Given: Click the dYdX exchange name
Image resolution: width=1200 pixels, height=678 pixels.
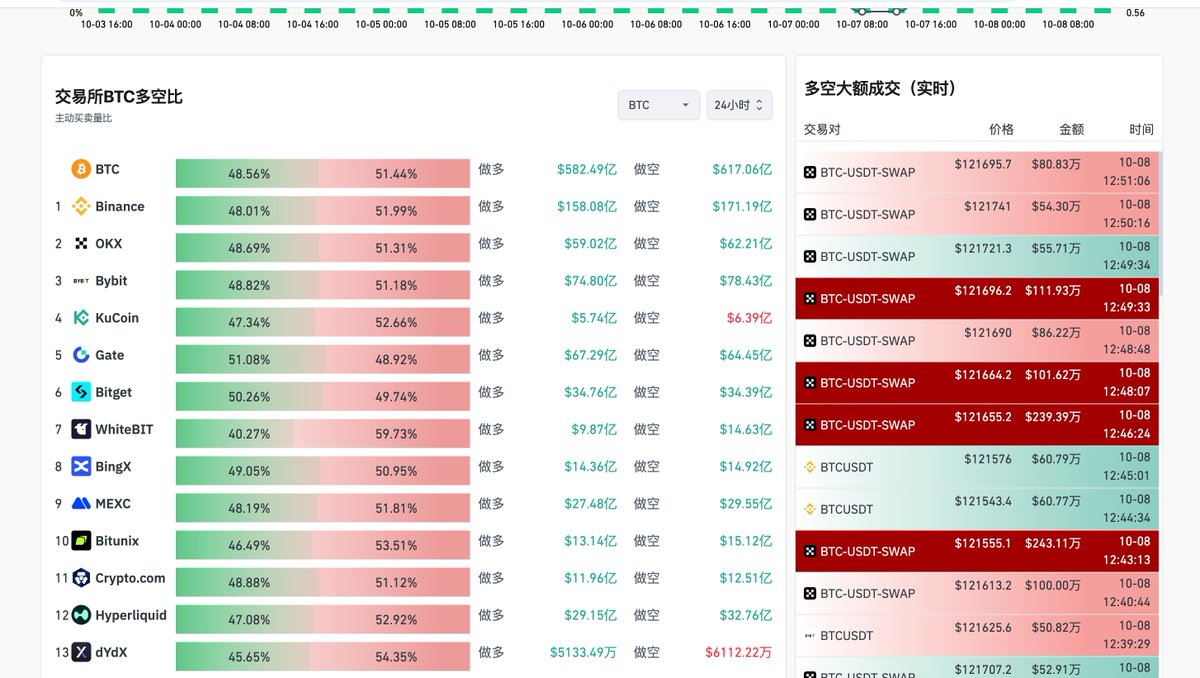Looking at the screenshot, I should (111, 652).
